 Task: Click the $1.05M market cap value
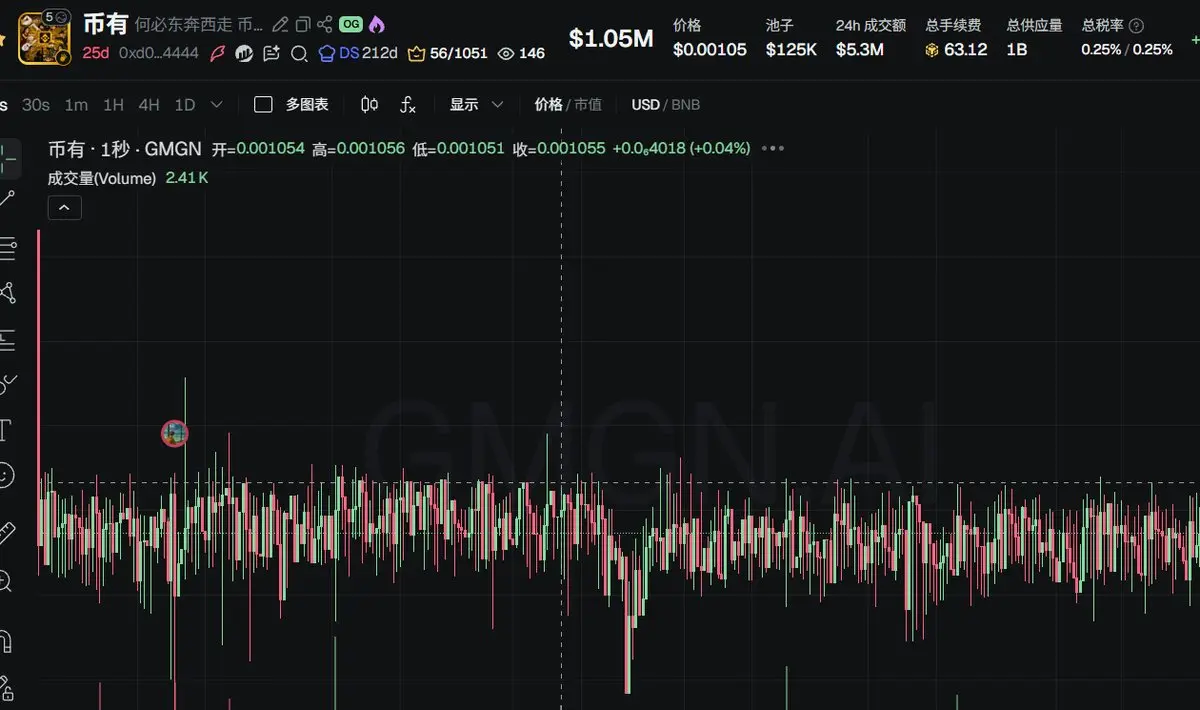coord(611,38)
